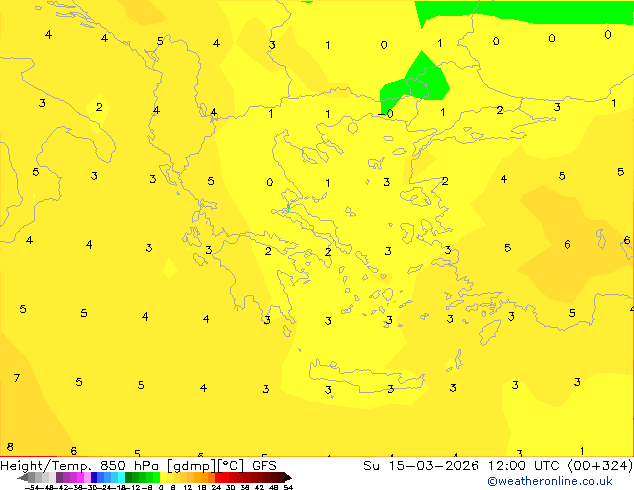
Task: Pick the cyan segment of the color scale
Action: (121, 477)
